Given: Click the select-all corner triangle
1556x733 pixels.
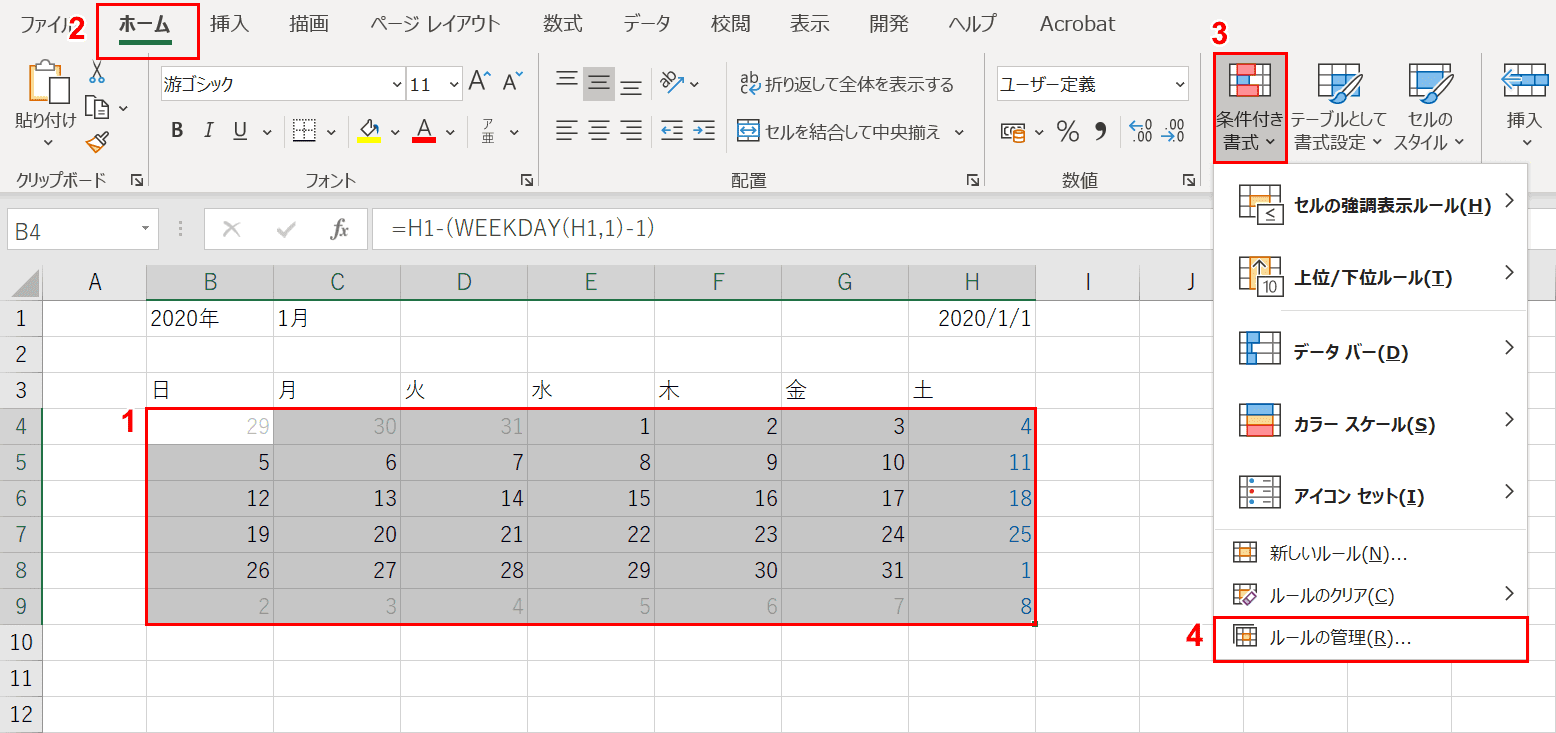Looking at the screenshot, I should (24, 284).
